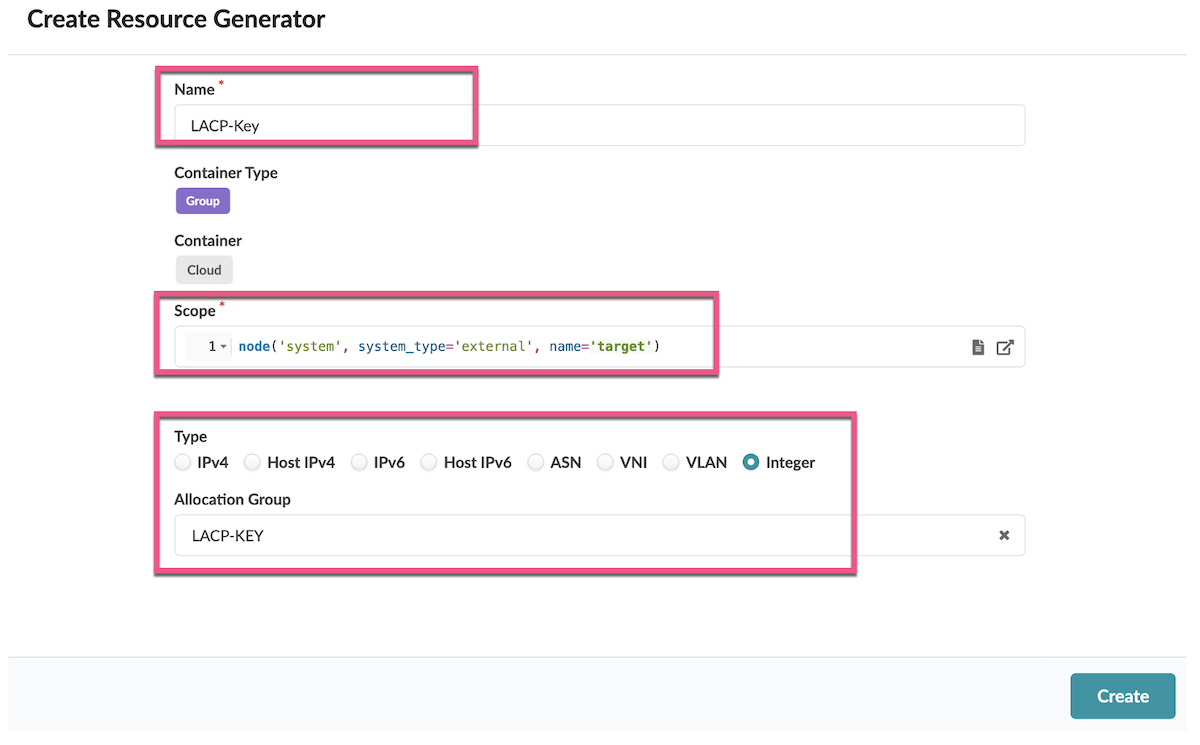Click the Container Type label
Viewport: 1200px width, 745px height.
pyautogui.click(x=226, y=172)
